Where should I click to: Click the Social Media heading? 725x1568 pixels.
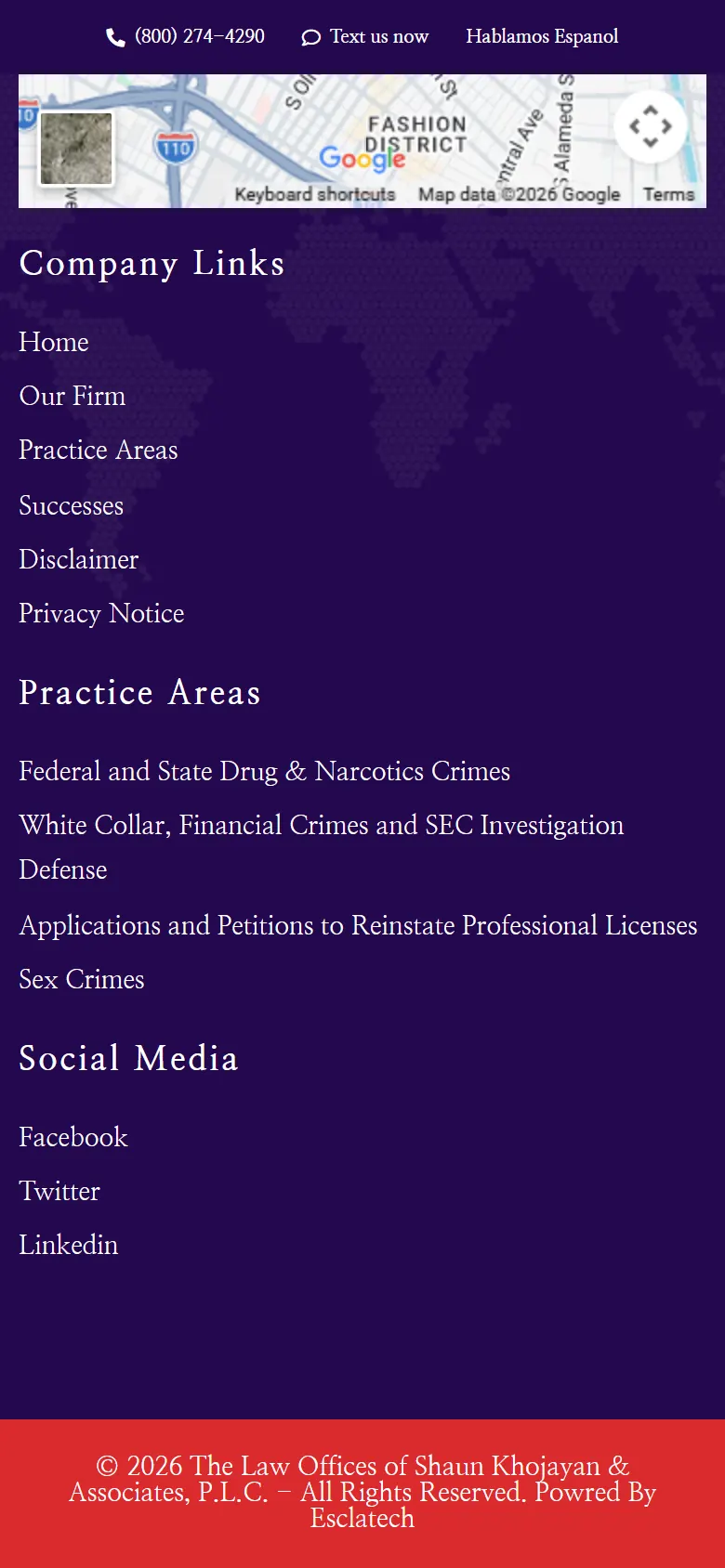click(129, 1059)
